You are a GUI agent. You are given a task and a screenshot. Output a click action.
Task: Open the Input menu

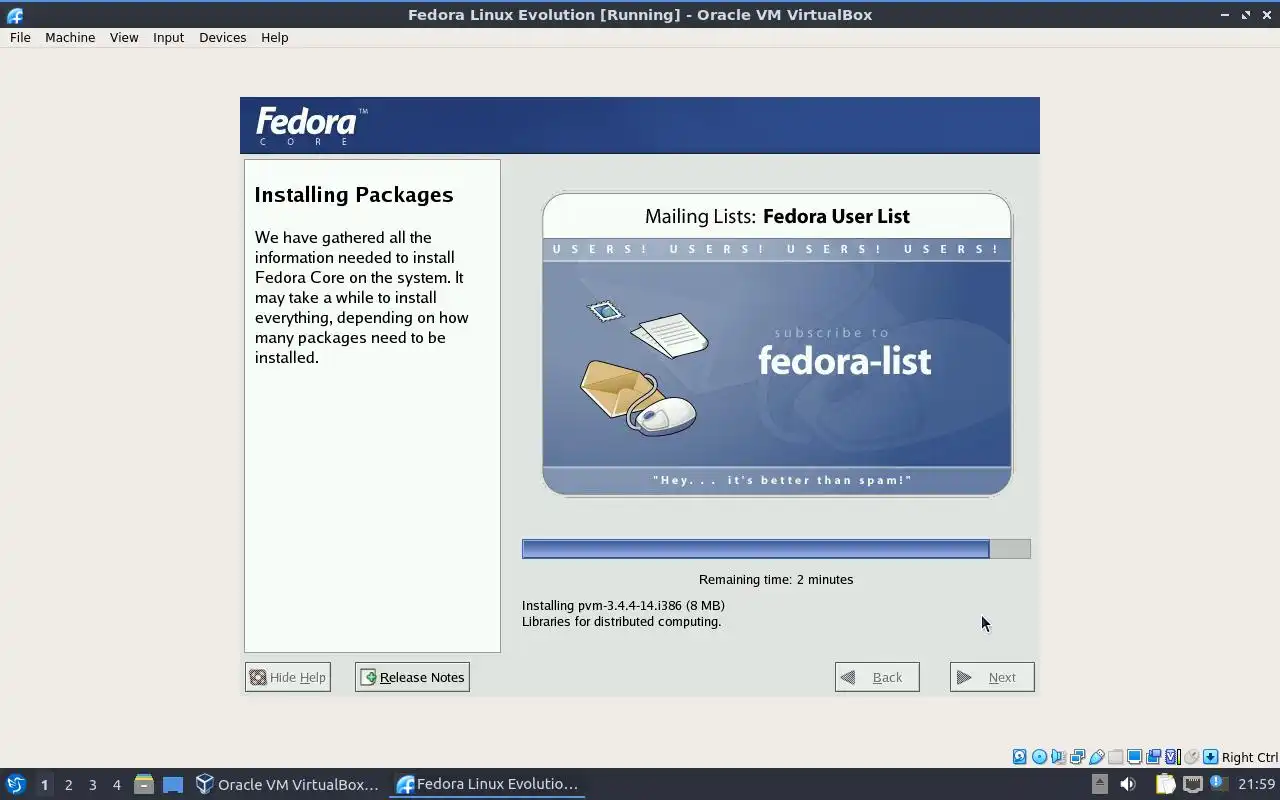(168, 37)
